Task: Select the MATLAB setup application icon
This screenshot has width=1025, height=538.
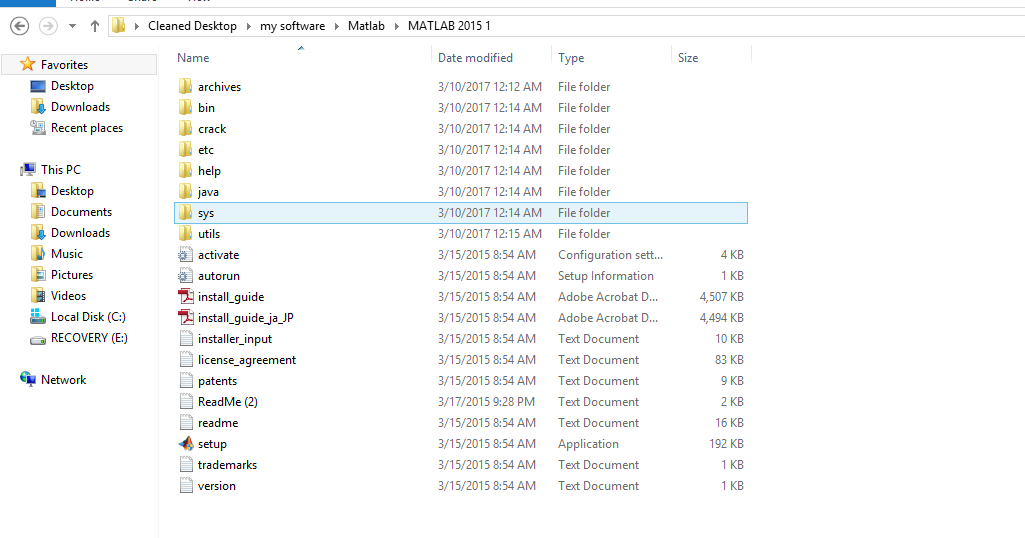Action: pos(186,443)
